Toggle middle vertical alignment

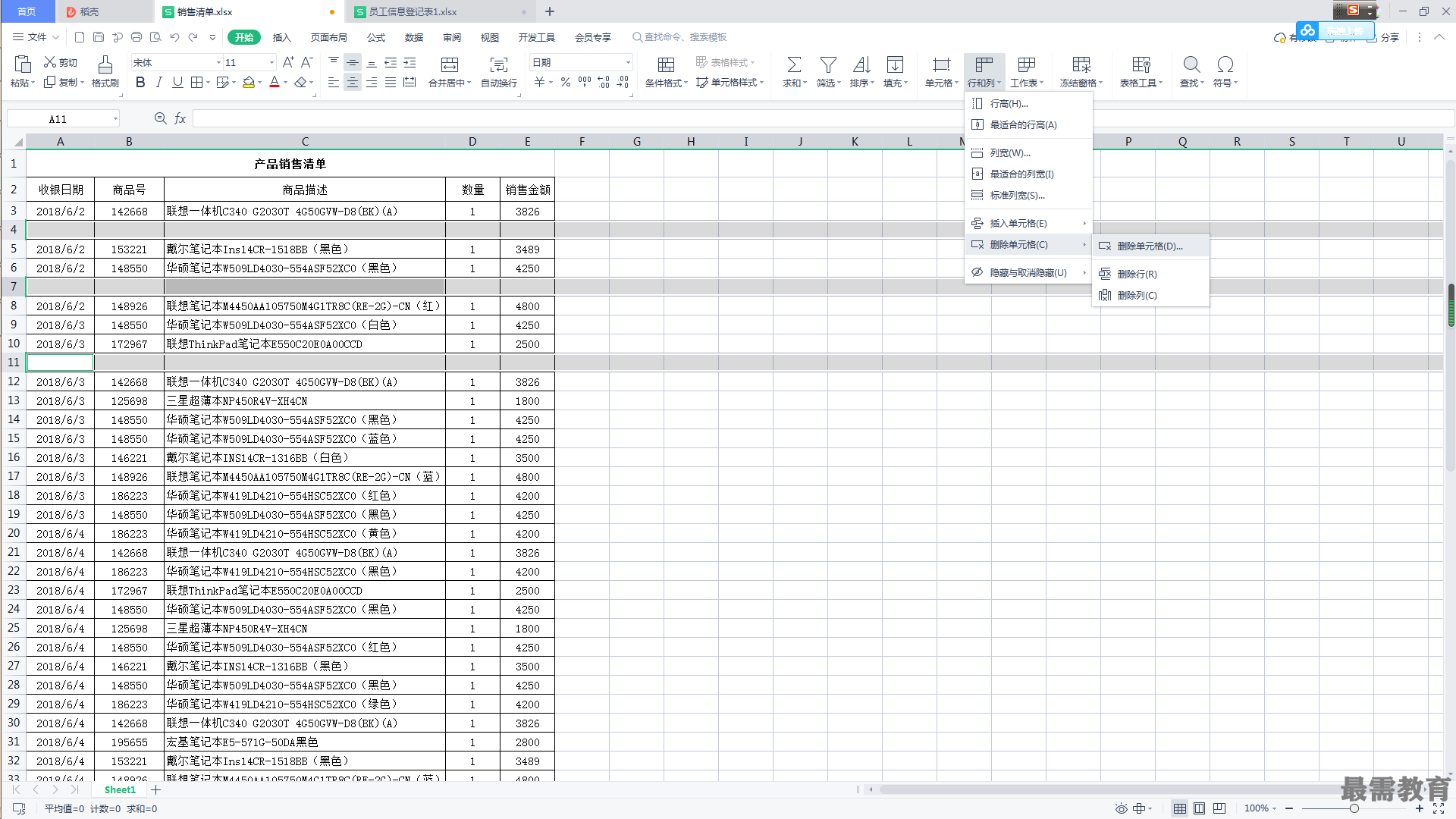click(353, 63)
